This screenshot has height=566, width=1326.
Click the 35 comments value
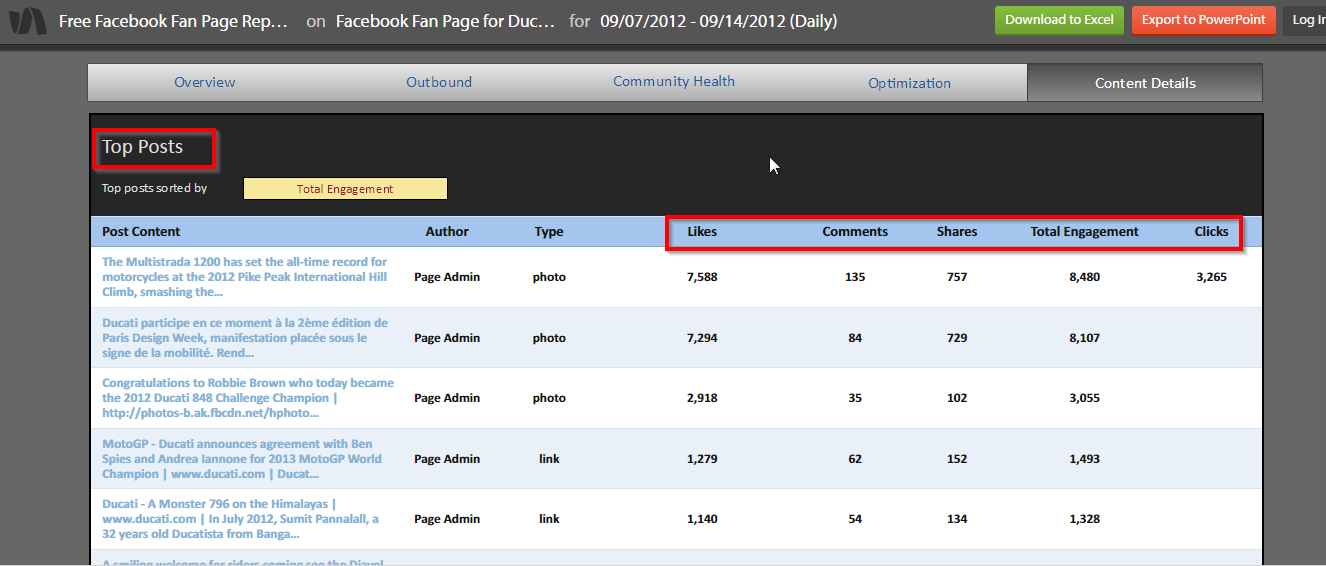(x=855, y=398)
